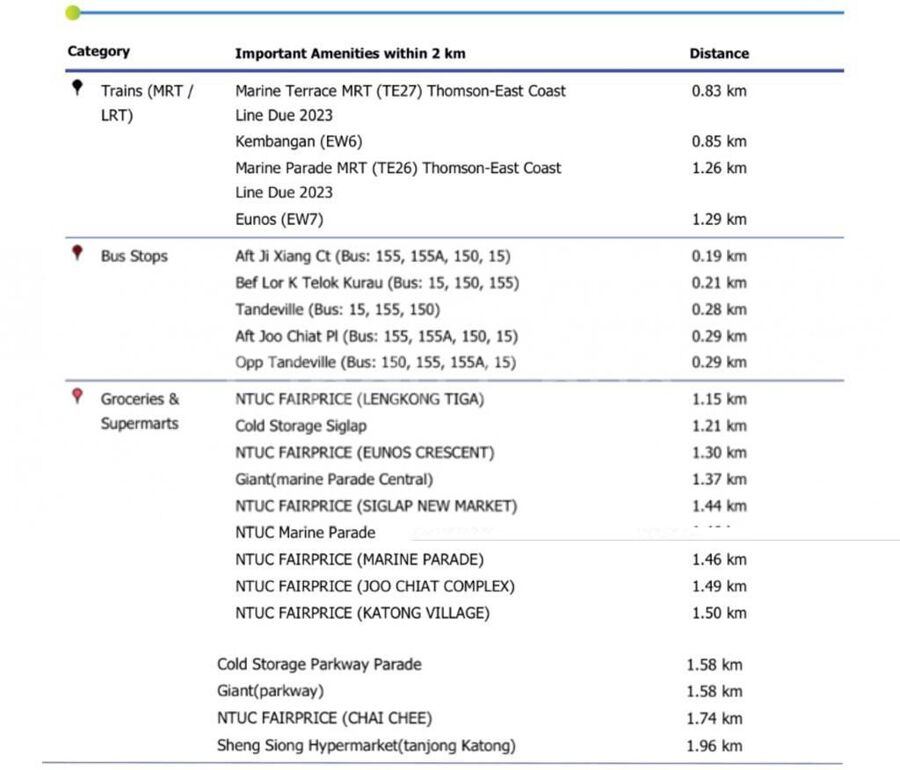The width and height of the screenshot is (900, 770).
Task: Click the black pin icon beside Trains
Action: (77, 89)
